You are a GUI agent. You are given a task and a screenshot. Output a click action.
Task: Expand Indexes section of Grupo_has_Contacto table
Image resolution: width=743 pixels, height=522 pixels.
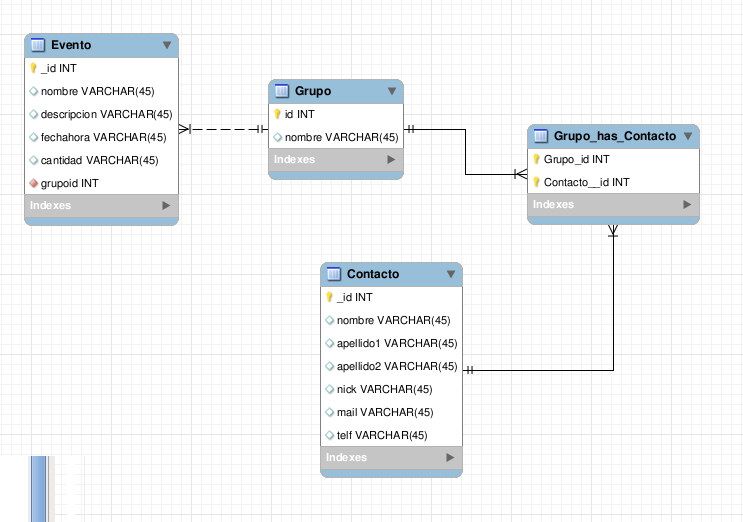point(687,204)
